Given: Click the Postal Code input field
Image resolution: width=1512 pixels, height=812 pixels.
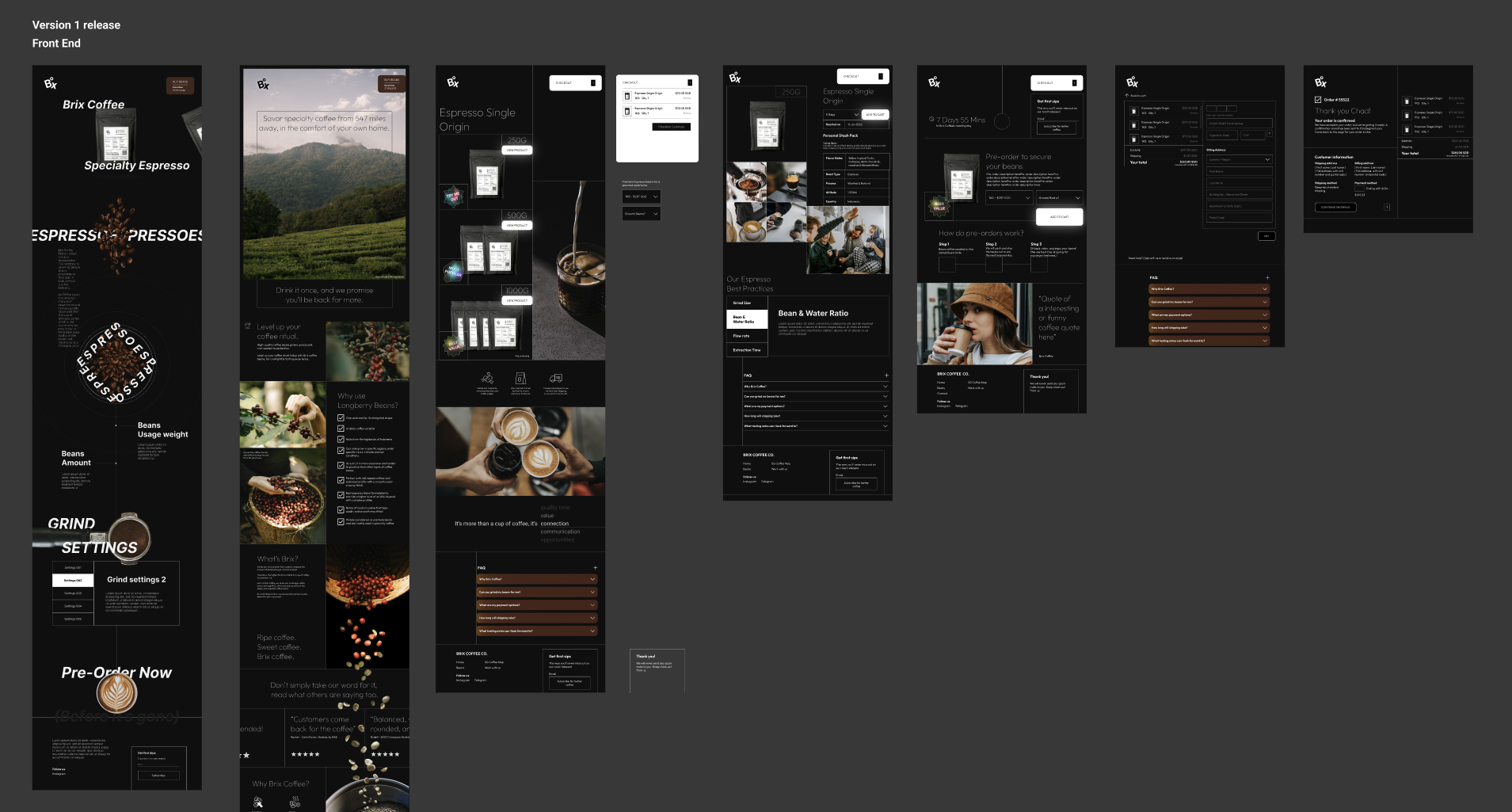Looking at the screenshot, I should tap(1240, 217).
